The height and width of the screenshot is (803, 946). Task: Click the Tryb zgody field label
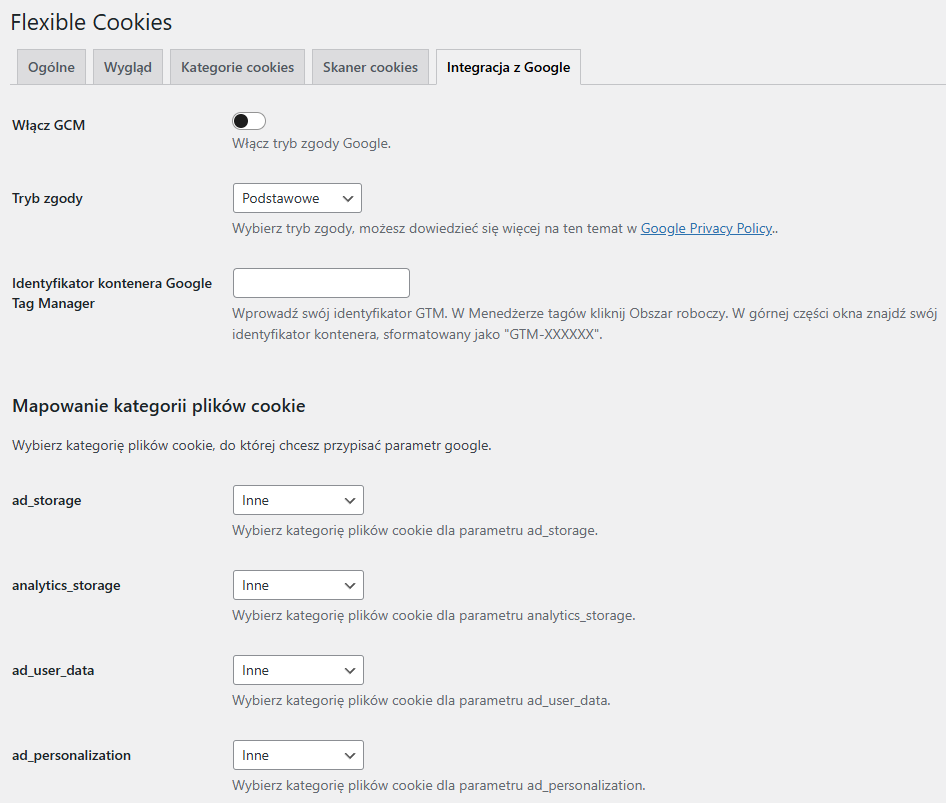(x=47, y=198)
